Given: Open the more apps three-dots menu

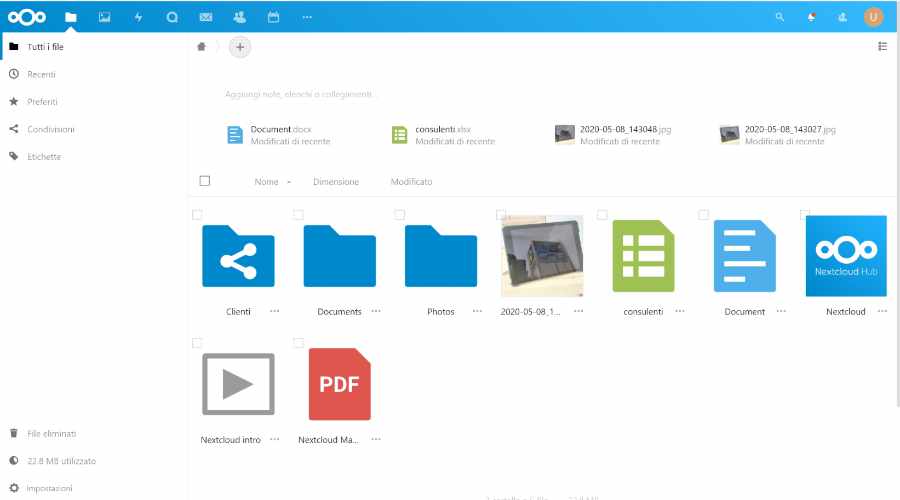Looking at the screenshot, I should (307, 17).
